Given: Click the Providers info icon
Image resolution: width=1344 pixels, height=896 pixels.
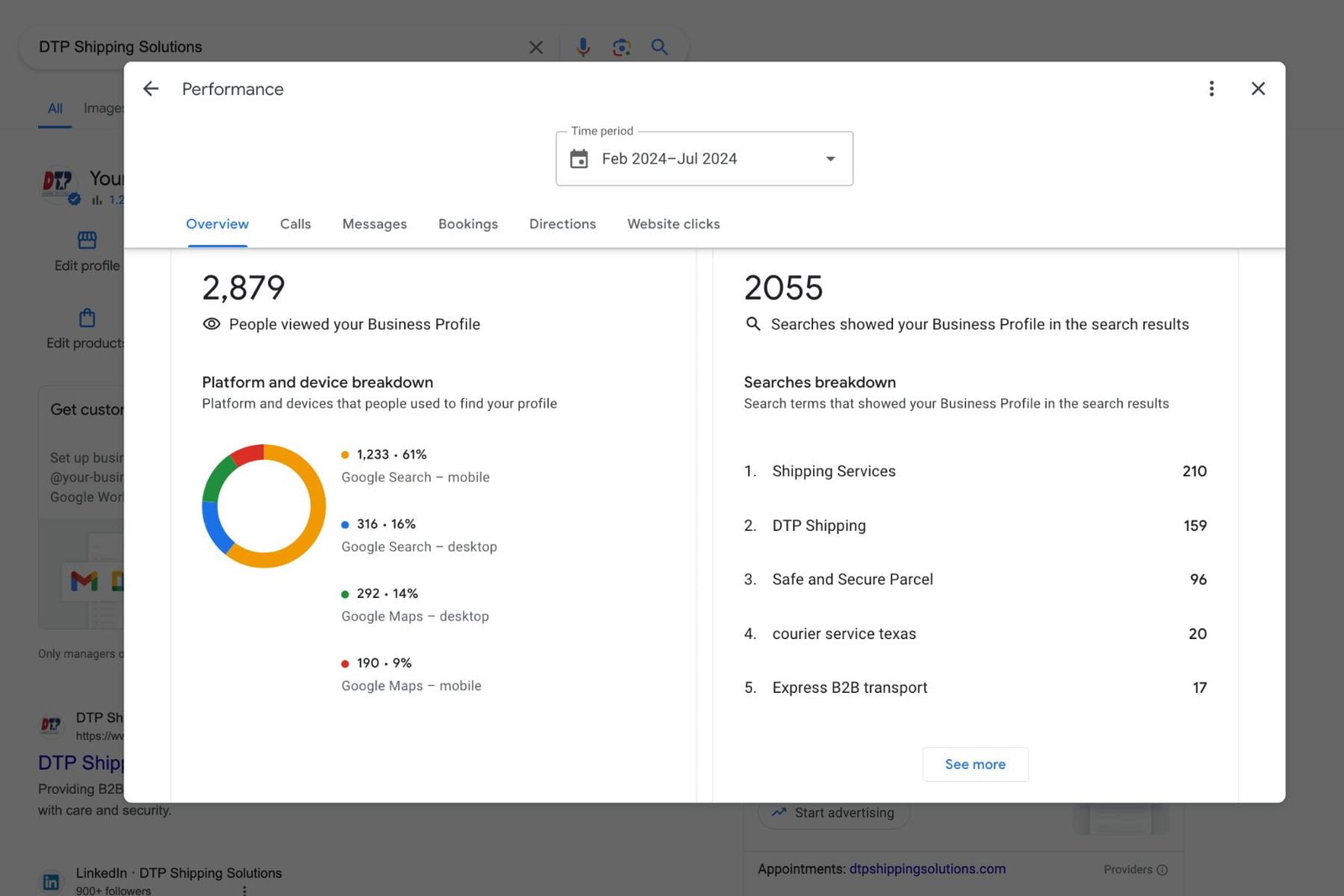Looking at the screenshot, I should [1162, 870].
